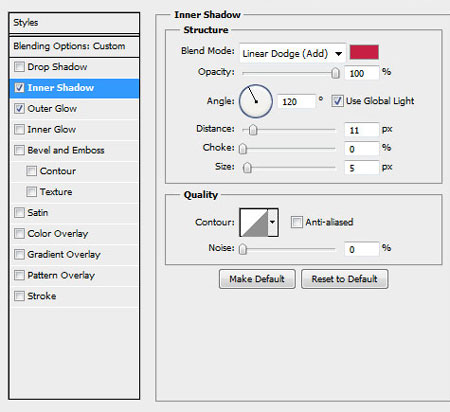Click the contour curve thumbnail
The image size is (450, 412).
point(254,222)
